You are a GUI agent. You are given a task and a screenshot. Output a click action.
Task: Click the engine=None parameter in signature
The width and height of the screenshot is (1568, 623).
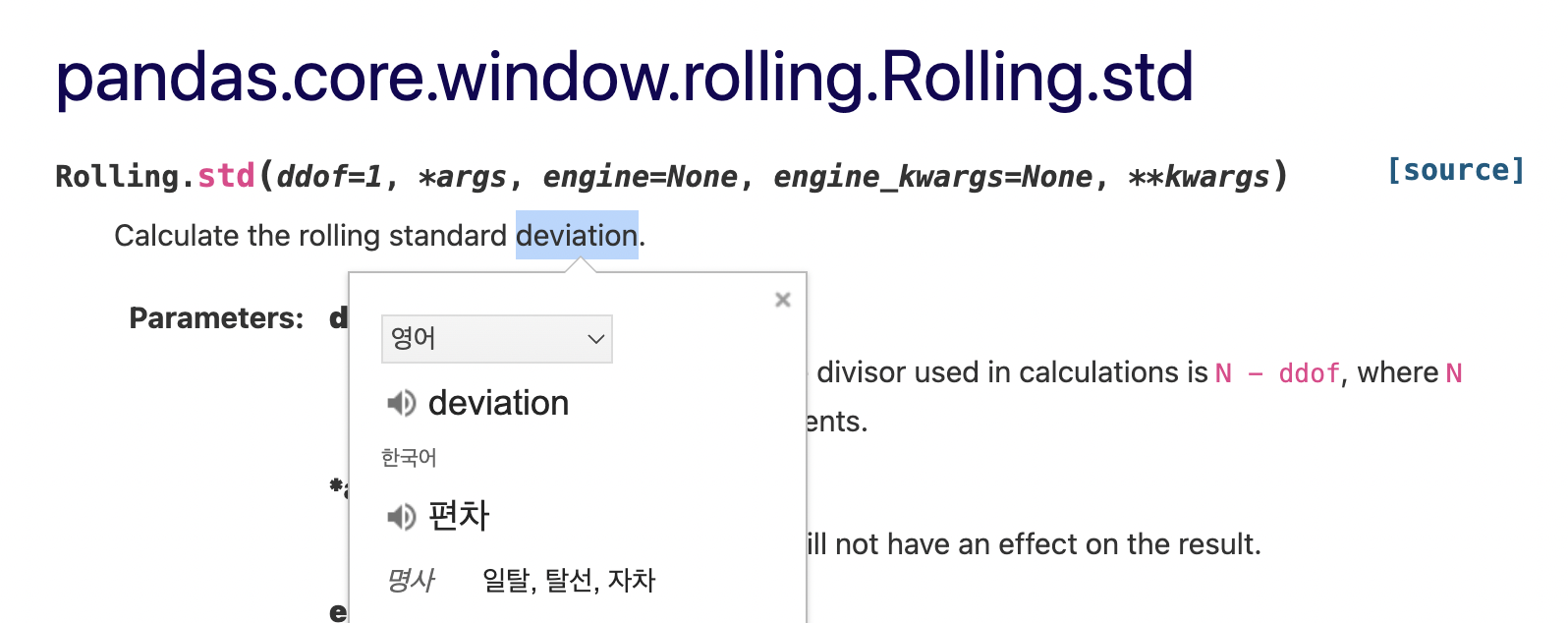click(640, 177)
